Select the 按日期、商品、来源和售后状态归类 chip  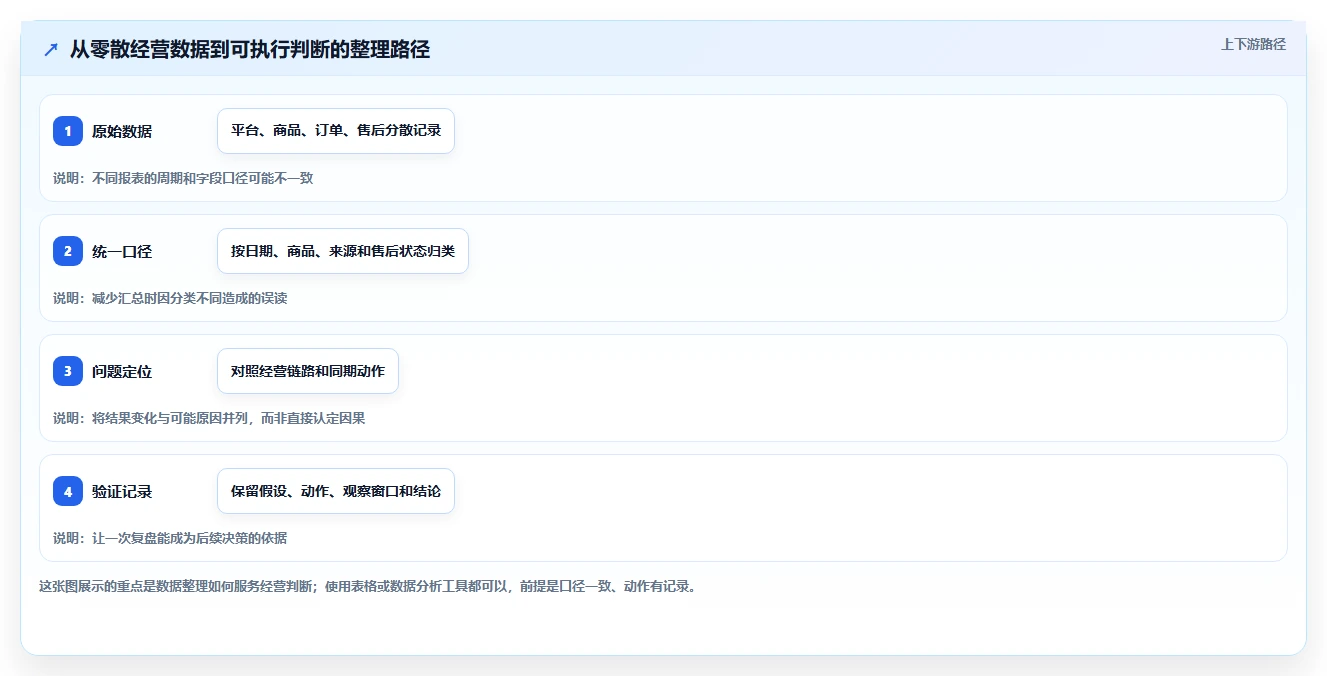[343, 251]
